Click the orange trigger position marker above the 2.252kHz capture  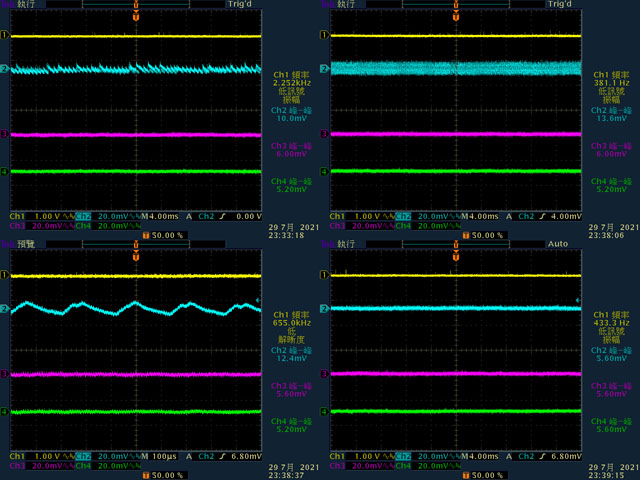(x=136, y=17)
